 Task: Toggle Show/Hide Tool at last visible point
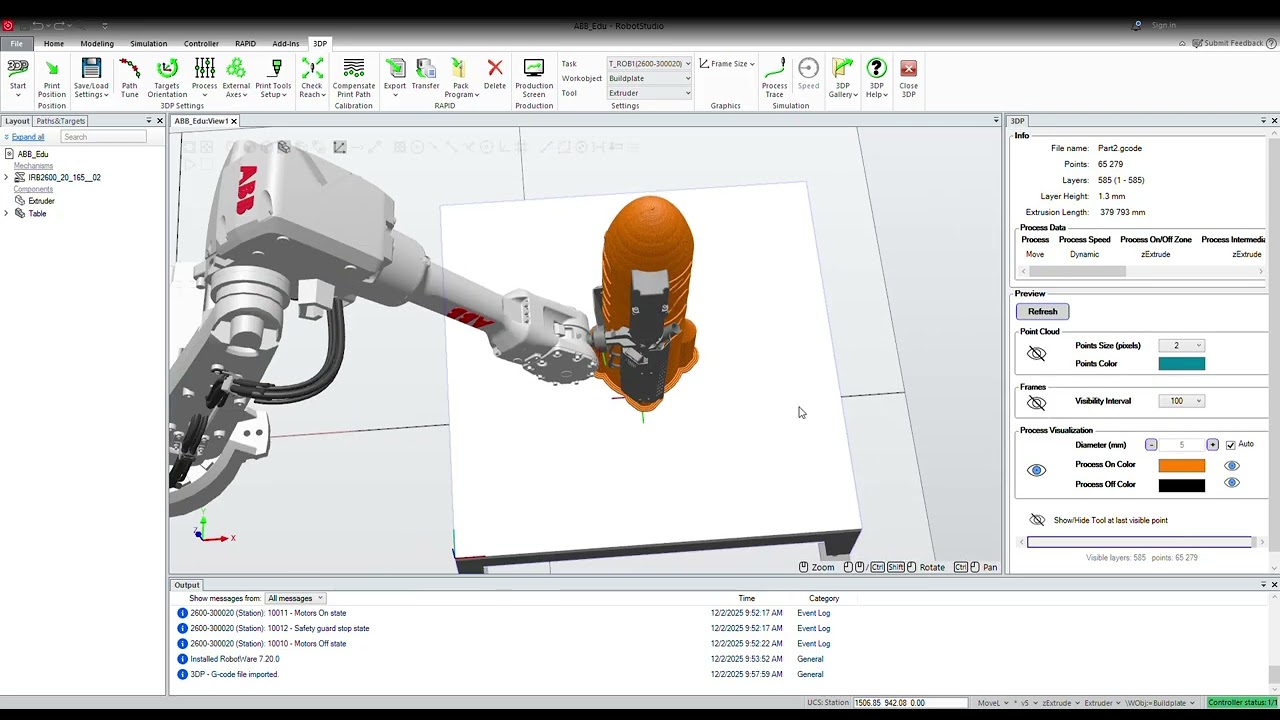1037,520
